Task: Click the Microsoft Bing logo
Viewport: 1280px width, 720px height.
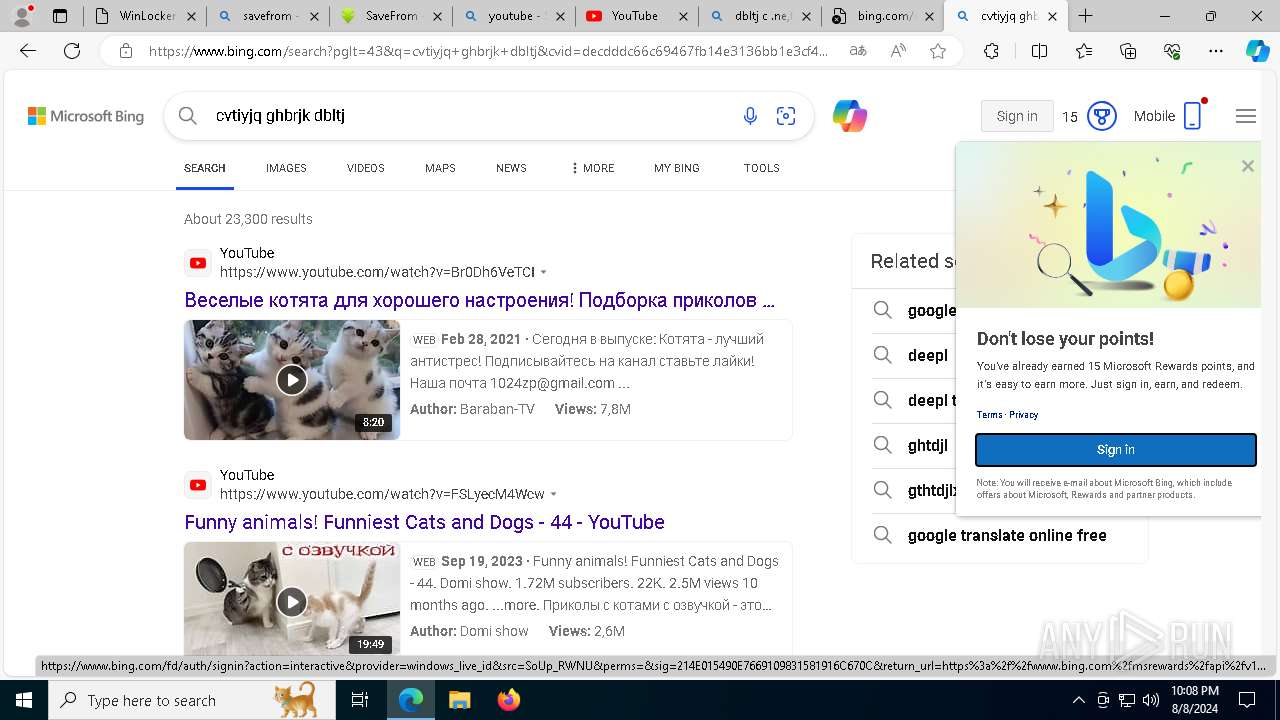Action: tap(86, 116)
